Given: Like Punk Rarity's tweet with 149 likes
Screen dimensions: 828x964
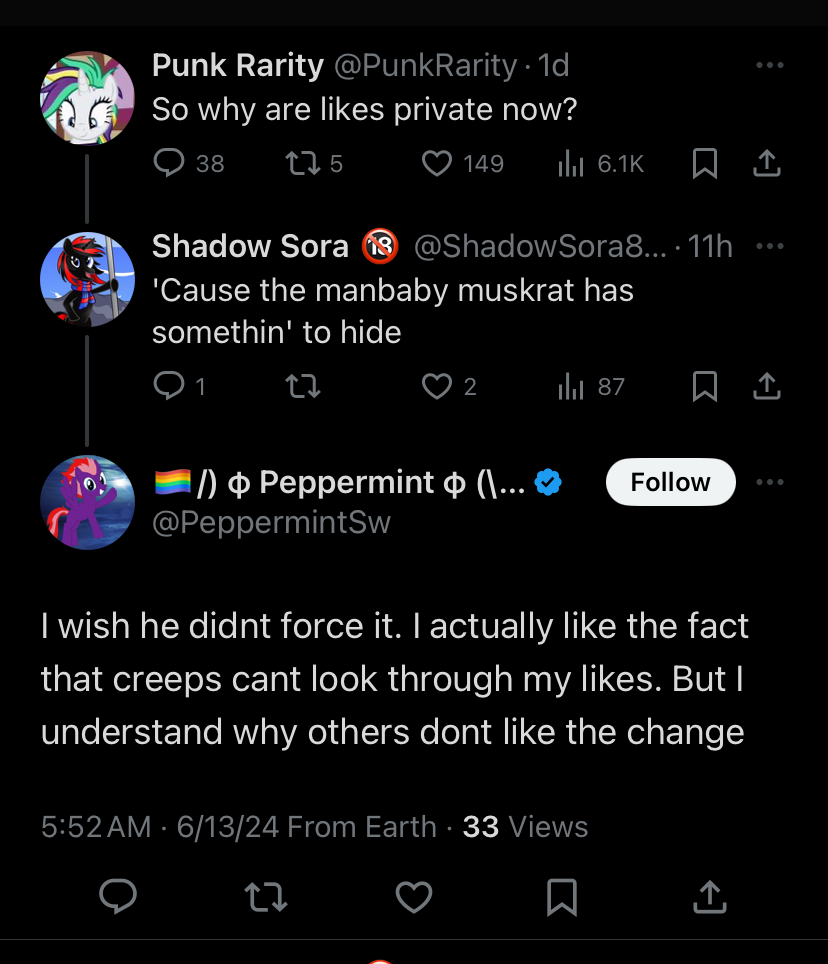Looking at the screenshot, I should click(437, 163).
